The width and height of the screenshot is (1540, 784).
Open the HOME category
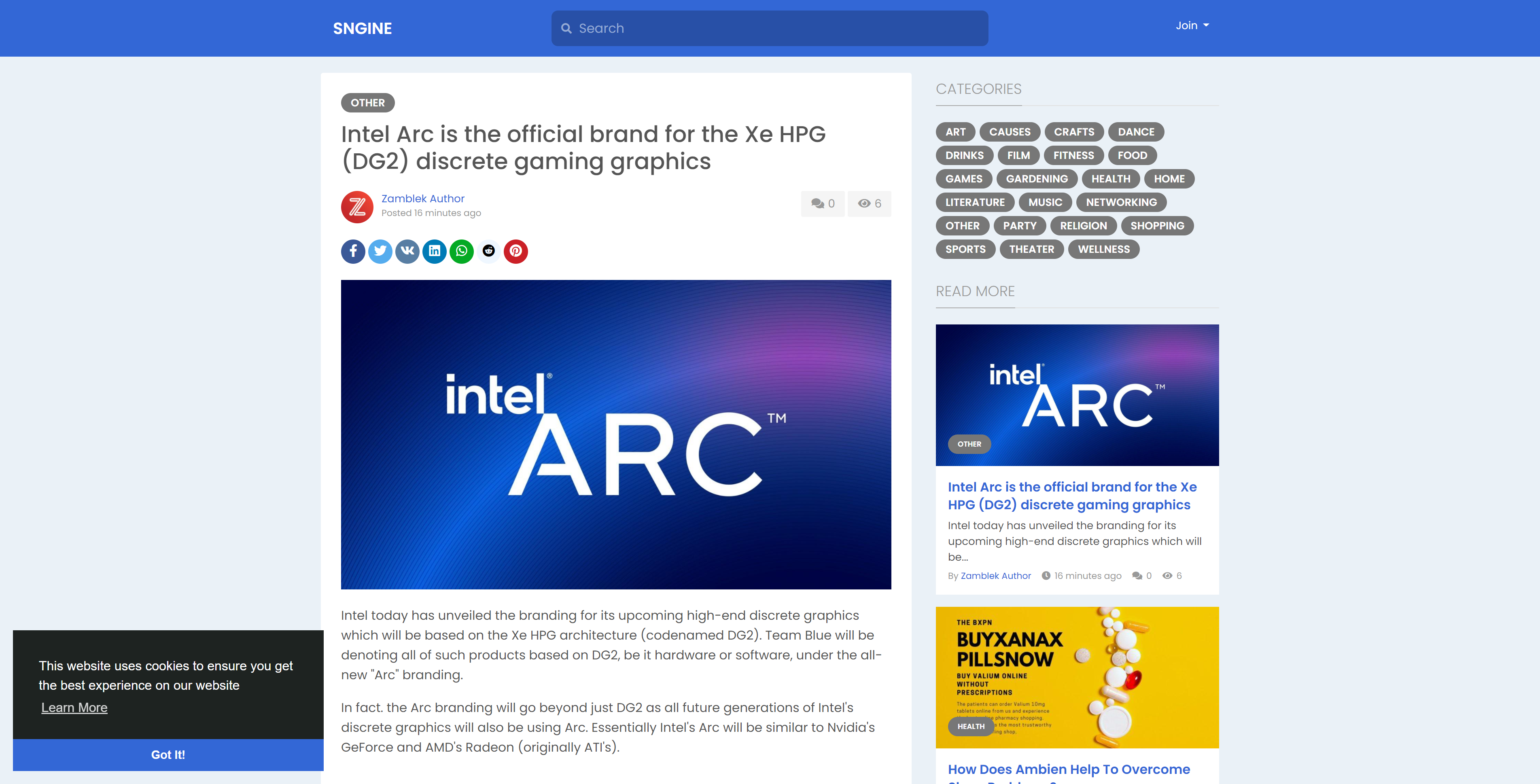pyautogui.click(x=1169, y=179)
